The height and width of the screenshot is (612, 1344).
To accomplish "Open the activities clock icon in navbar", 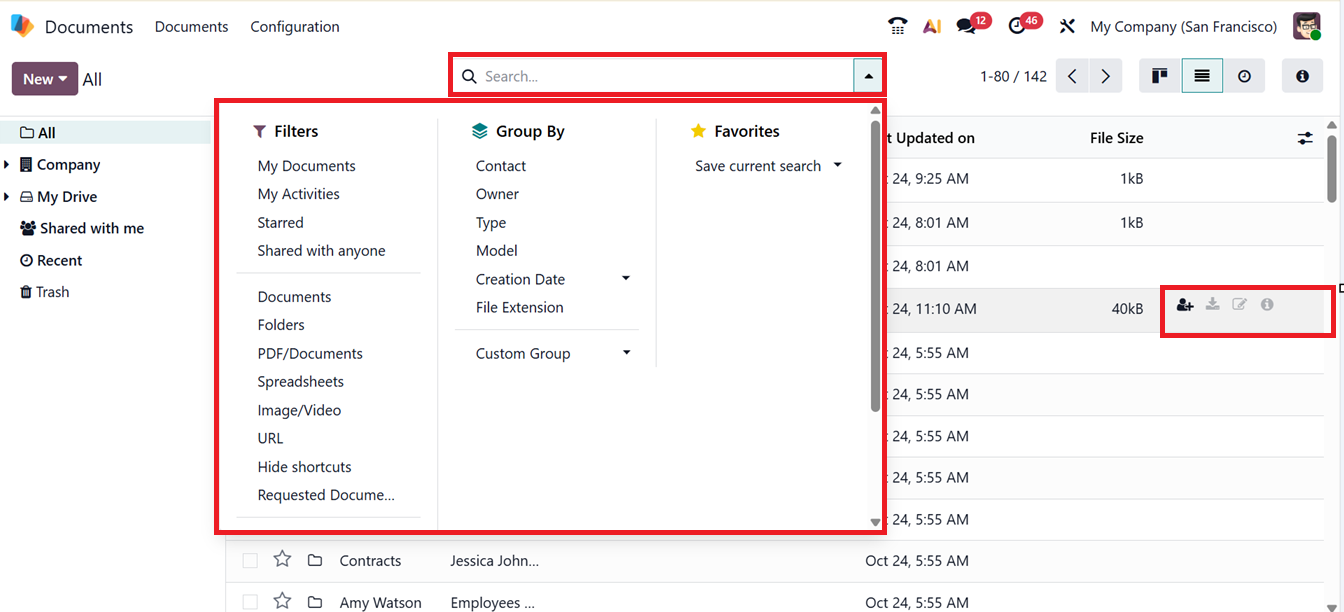I will click(x=1018, y=27).
